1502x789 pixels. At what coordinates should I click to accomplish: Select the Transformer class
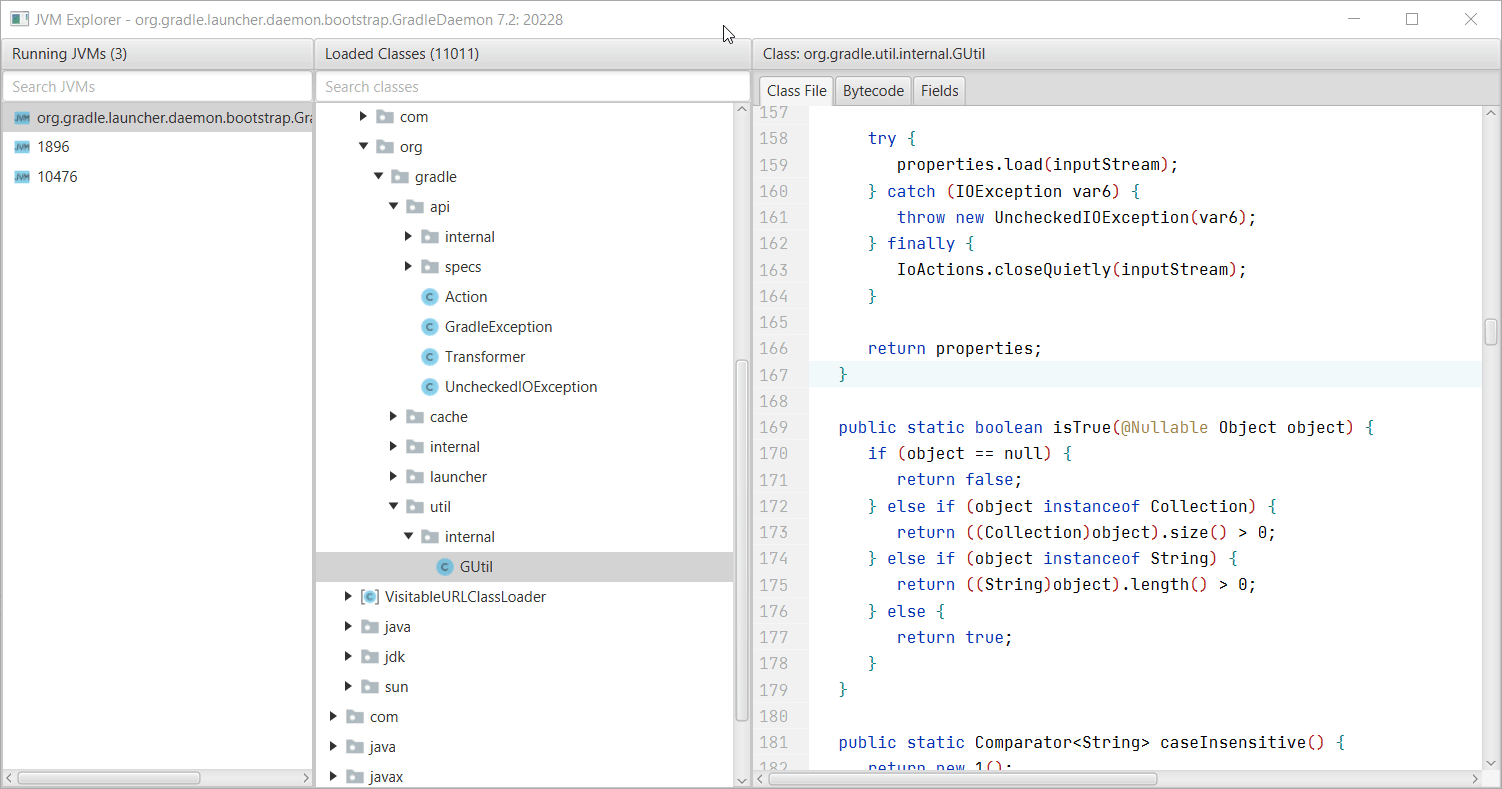coord(485,357)
